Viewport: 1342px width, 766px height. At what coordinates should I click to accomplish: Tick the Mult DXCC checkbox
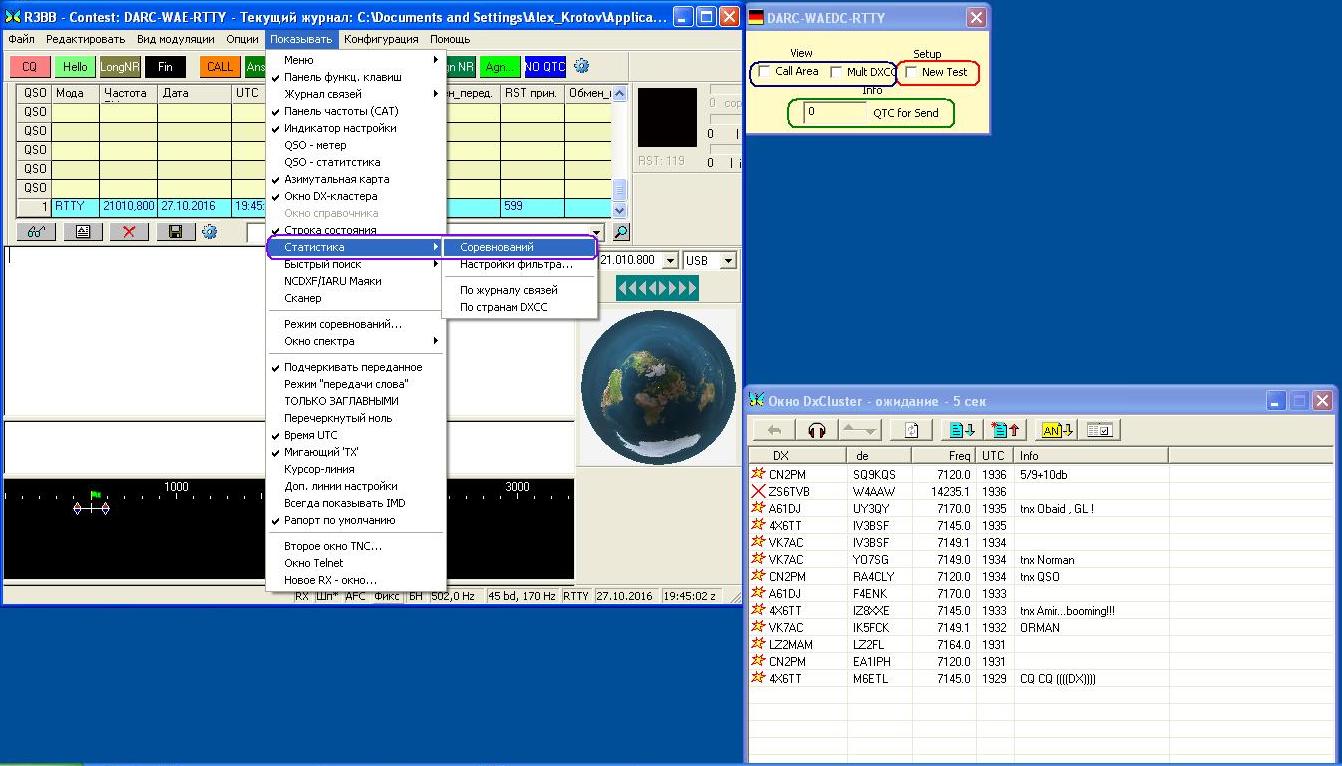point(836,72)
